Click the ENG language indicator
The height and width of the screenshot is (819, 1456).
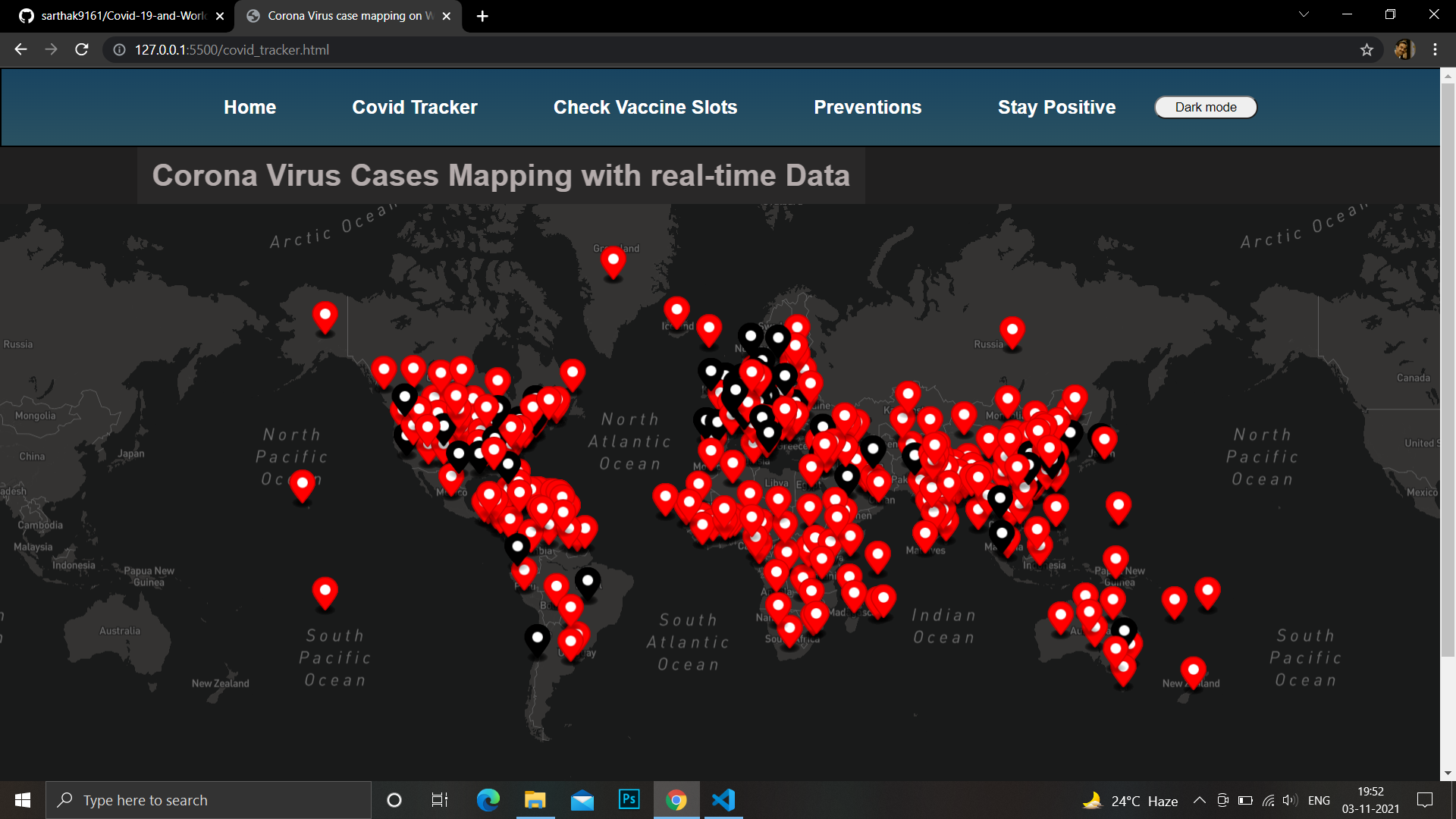1319,800
